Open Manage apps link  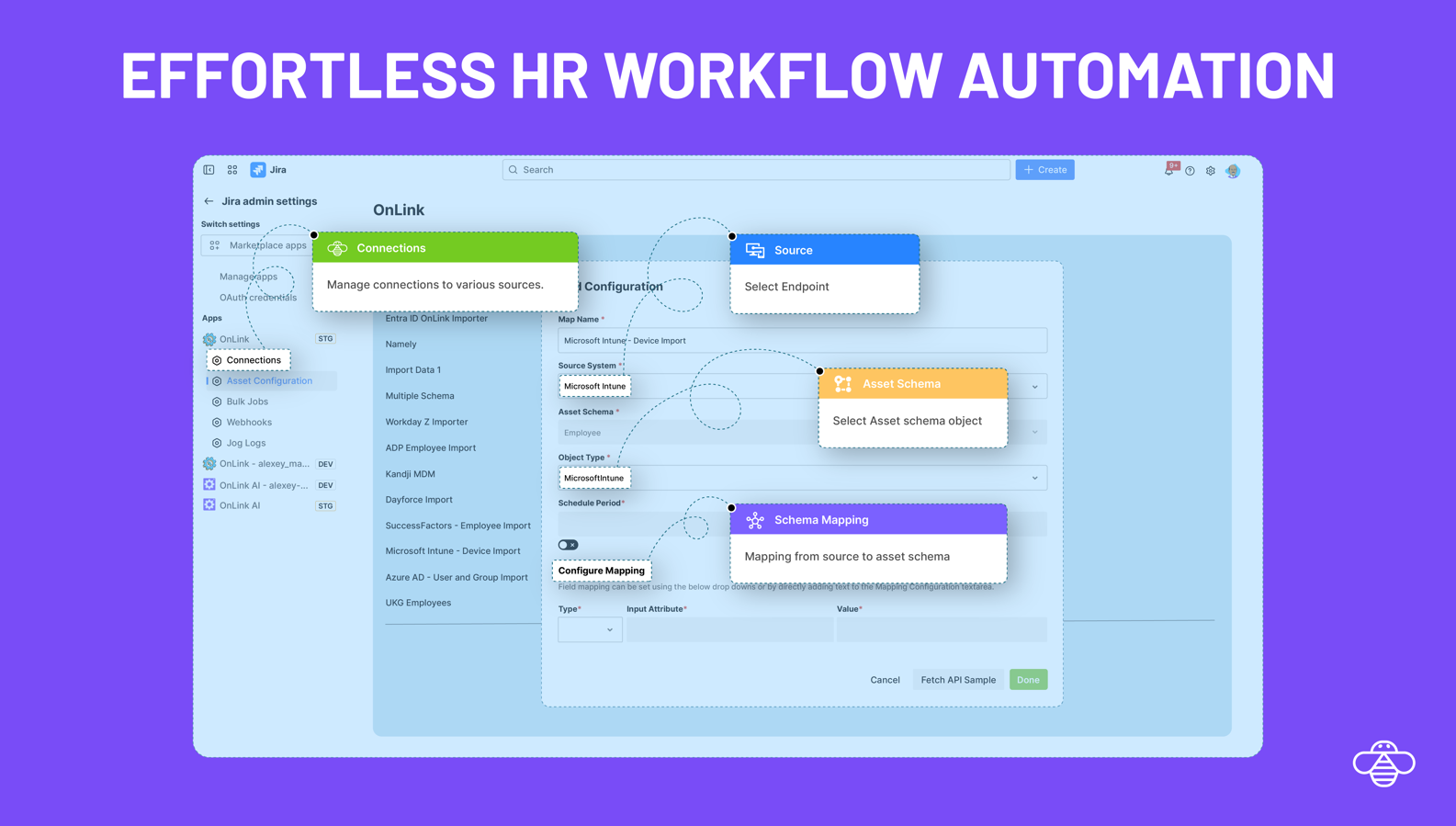click(248, 277)
